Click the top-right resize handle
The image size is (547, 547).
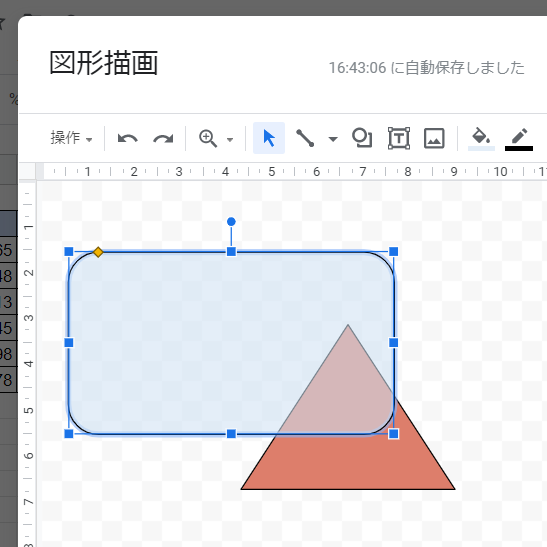[394, 252]
